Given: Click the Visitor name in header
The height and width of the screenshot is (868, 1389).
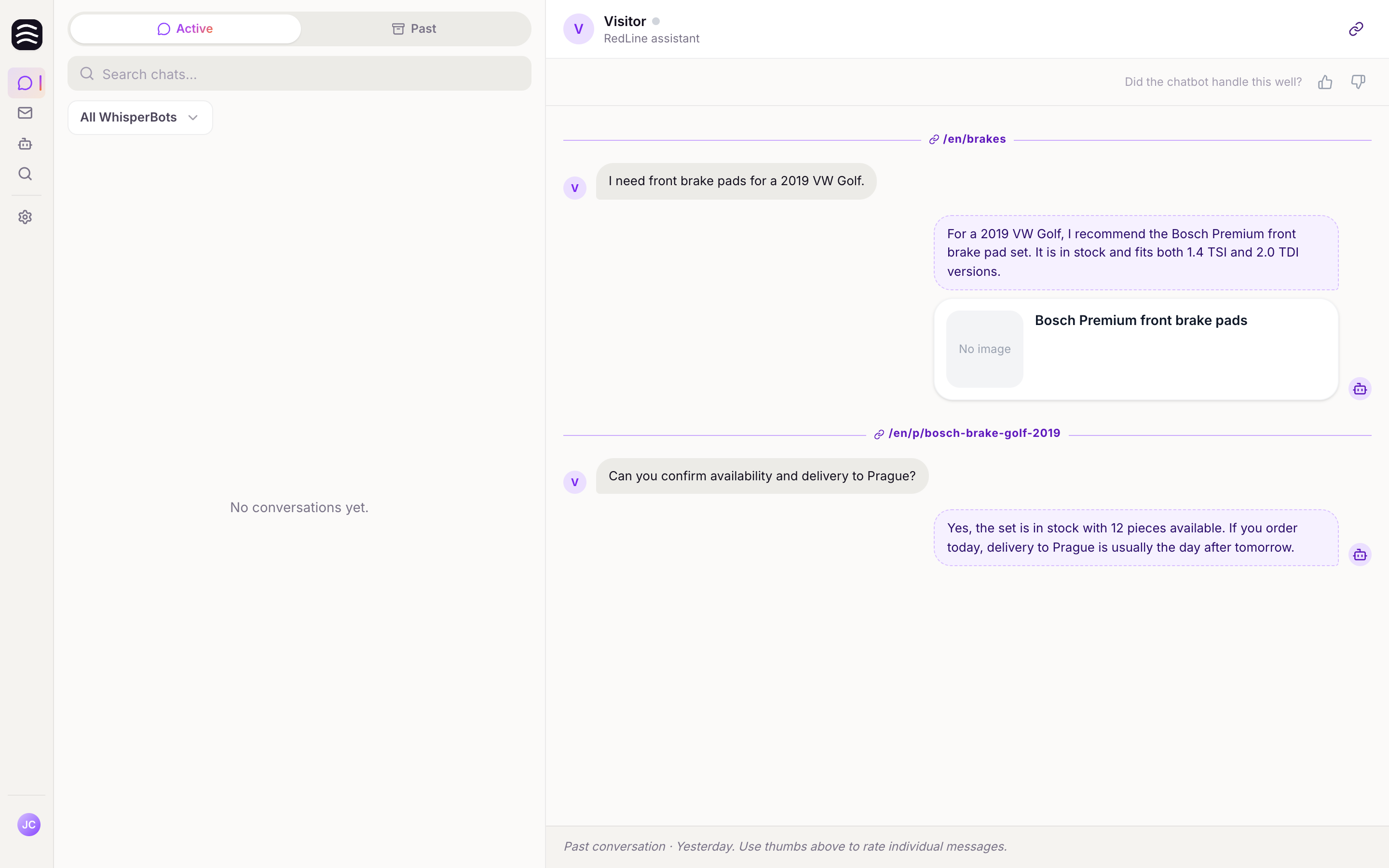Looking at the screenshot, I should point(625,21).
